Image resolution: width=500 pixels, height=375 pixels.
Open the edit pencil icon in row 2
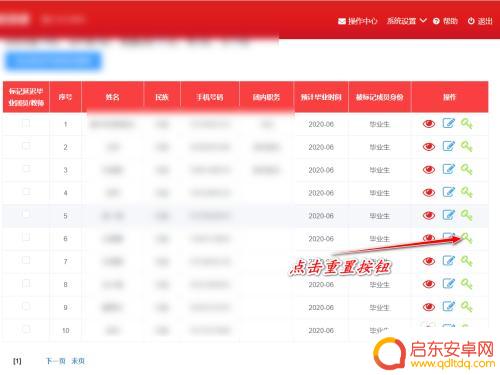[x=449, y=146]
